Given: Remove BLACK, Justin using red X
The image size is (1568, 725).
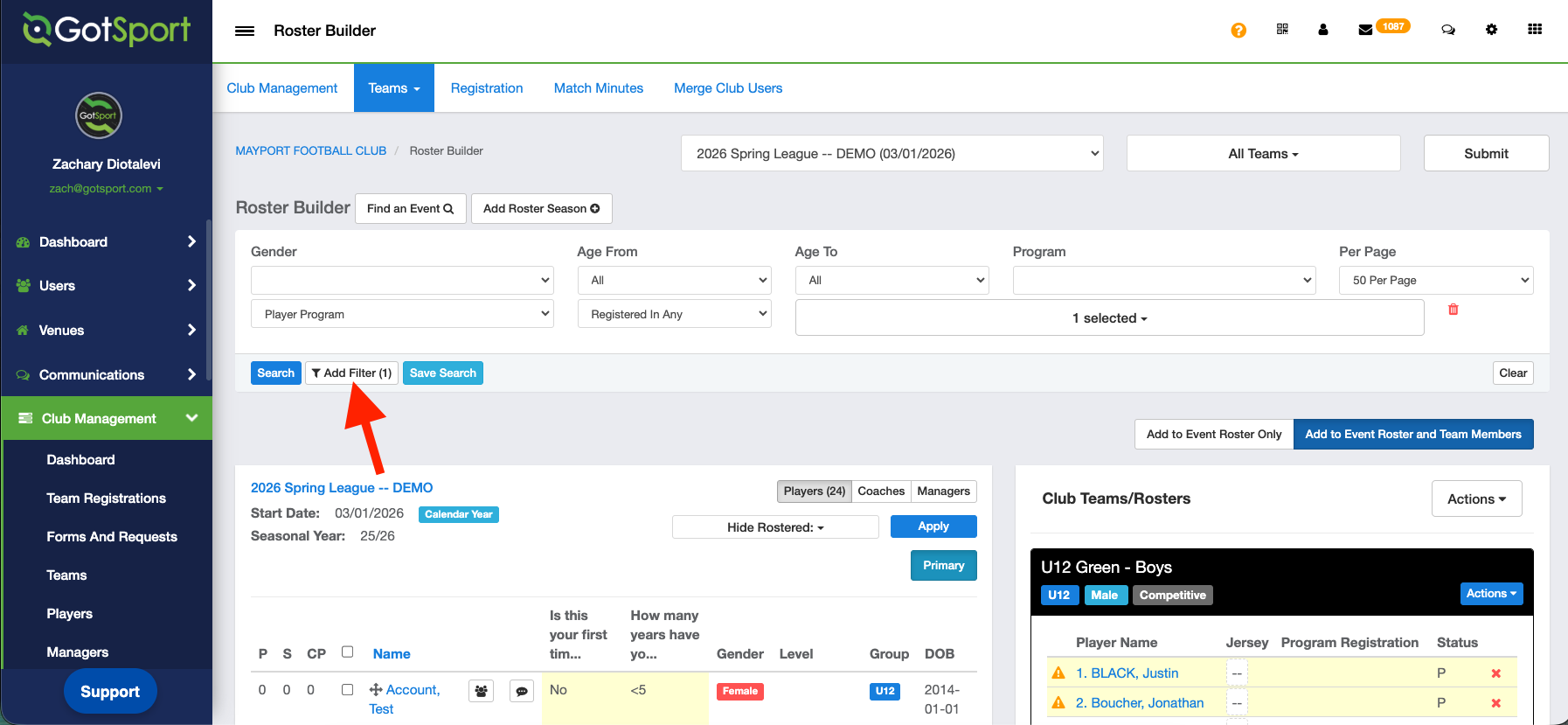Looking at the screenshot, I should (1495, 673).
